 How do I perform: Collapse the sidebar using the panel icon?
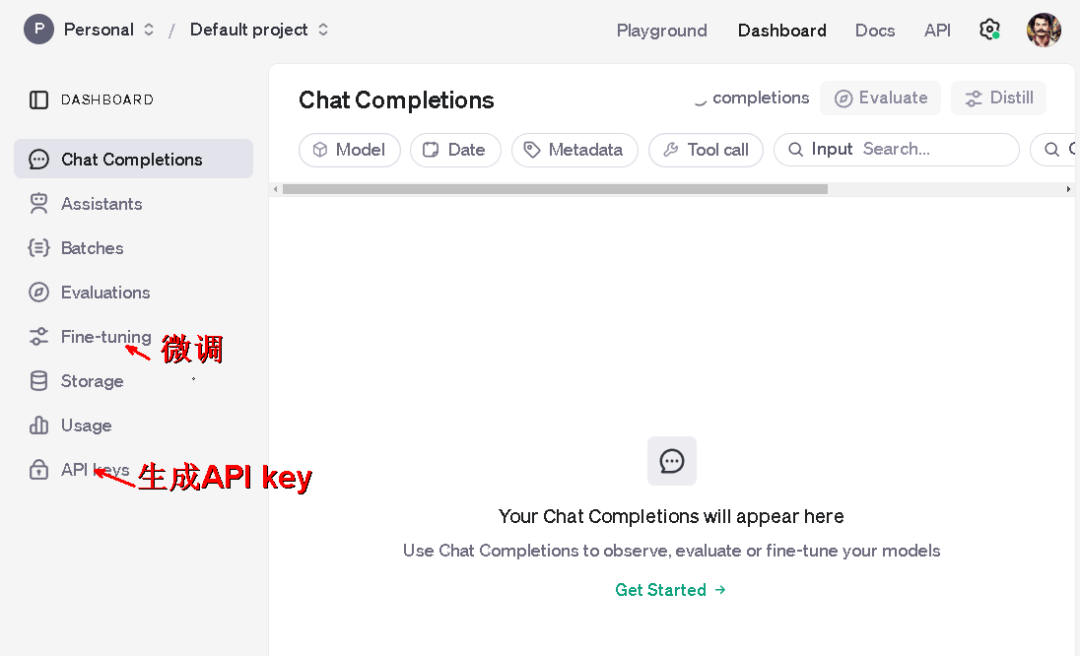click(x=36, y=99)
